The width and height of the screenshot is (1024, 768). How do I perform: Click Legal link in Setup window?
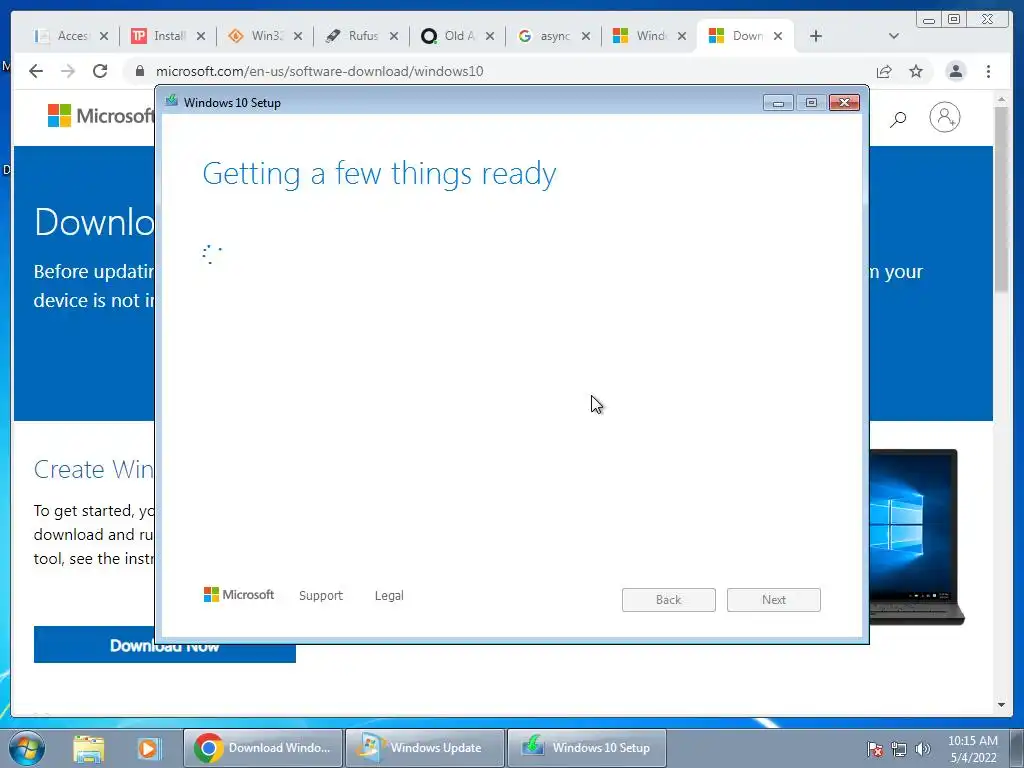389,596
